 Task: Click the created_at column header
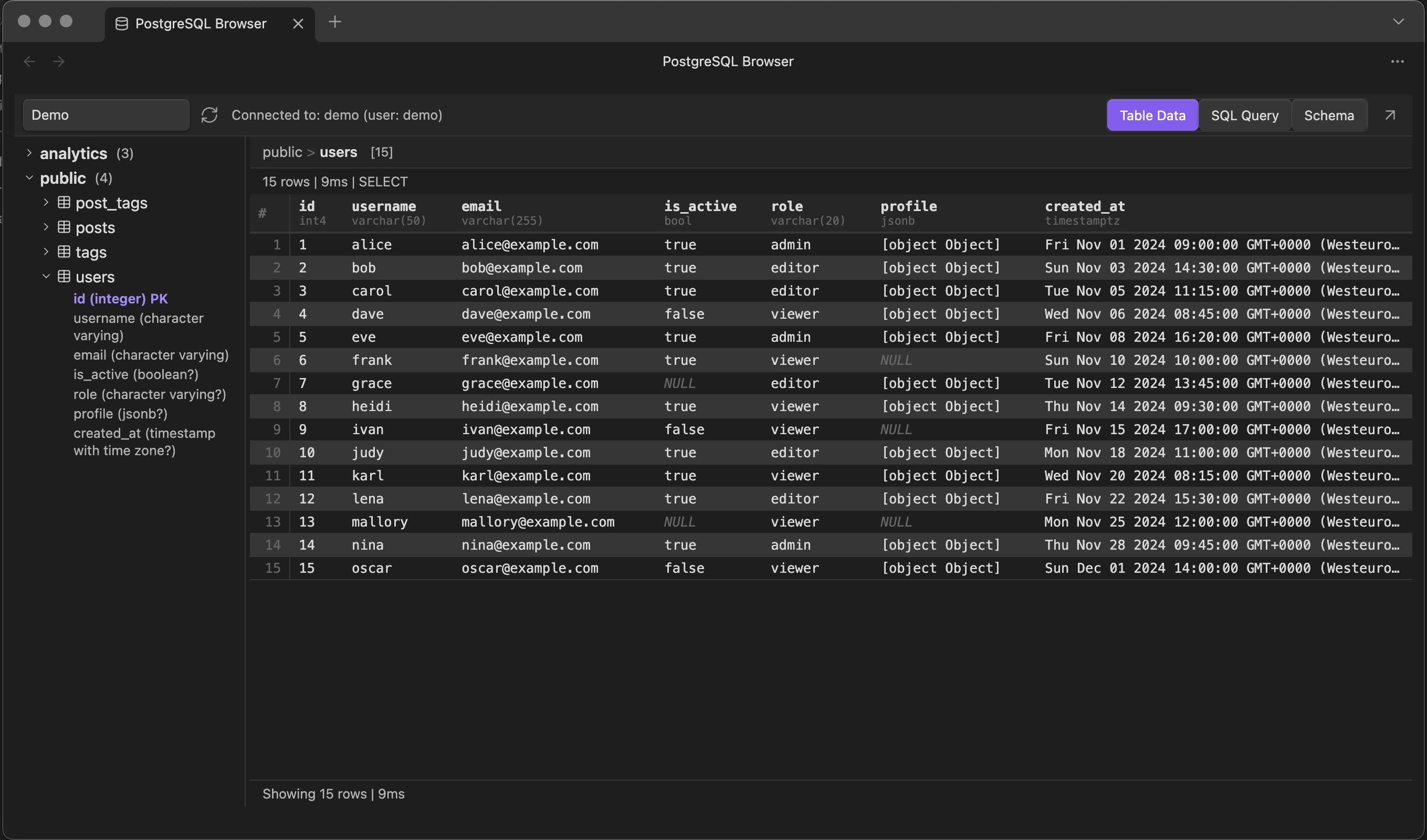(1084, 207)
